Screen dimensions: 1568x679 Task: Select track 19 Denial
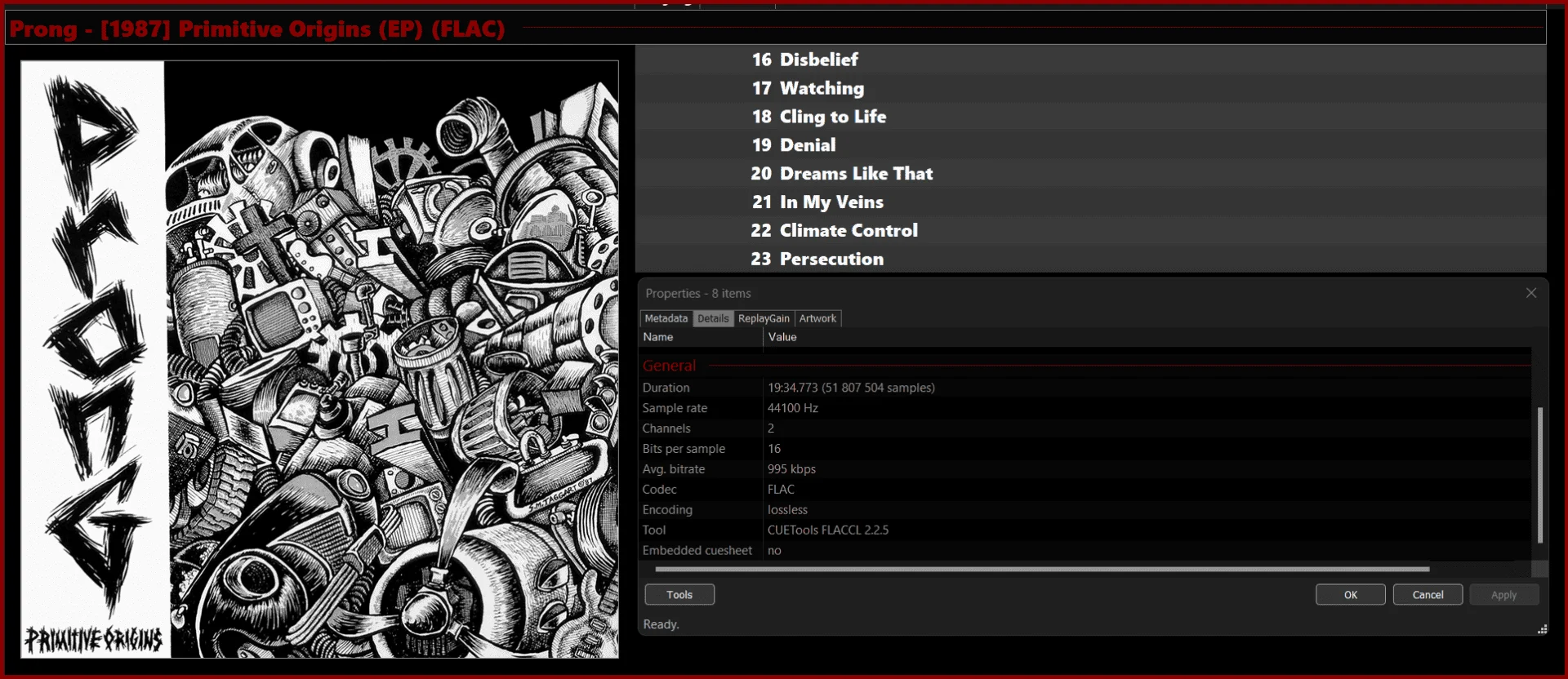(x=1091, y=145)
